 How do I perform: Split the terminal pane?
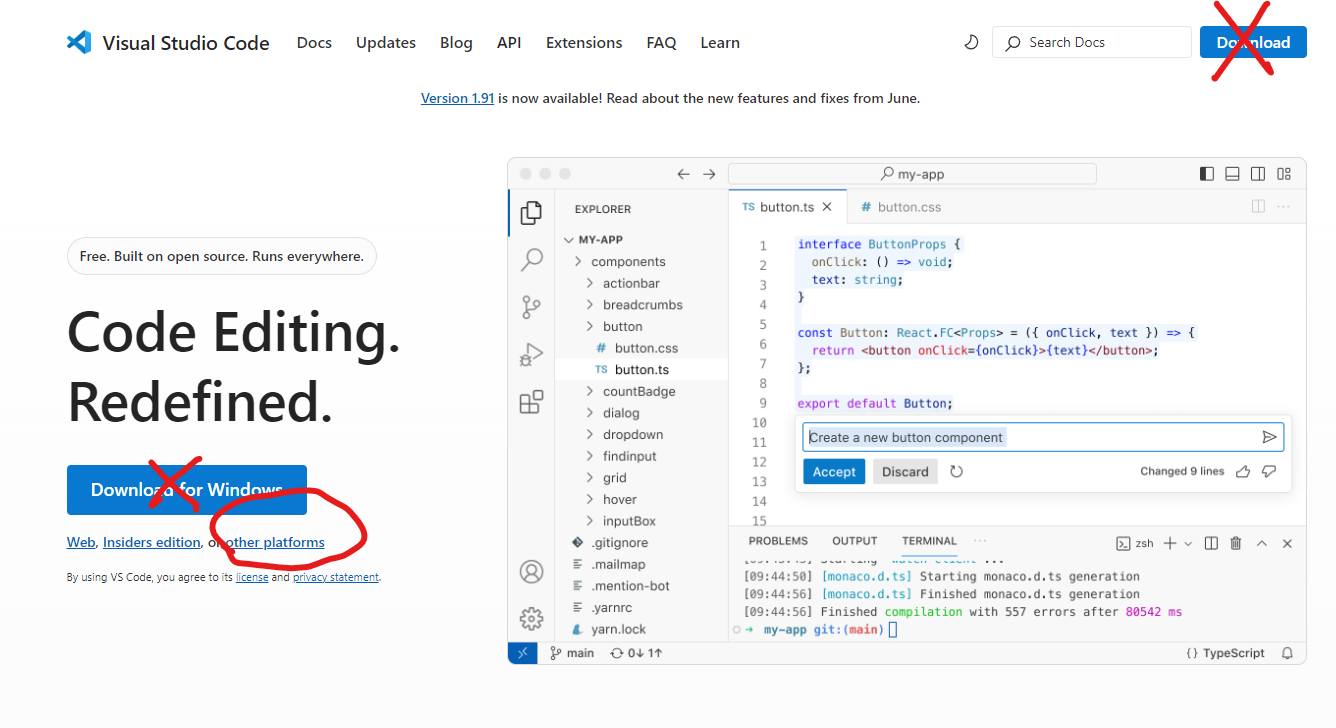[x=1211, y=543]
